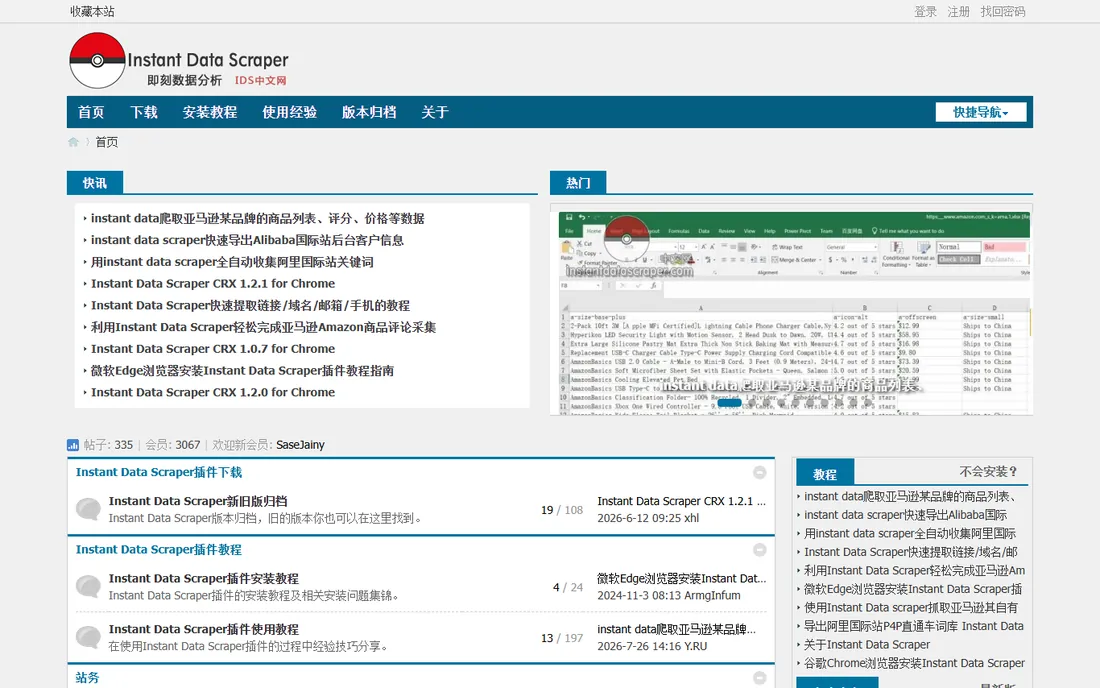Screen dimensions: 1100x688
Task: Open the 使用经验 nav menu item
Action: click(x=289, y=112)
